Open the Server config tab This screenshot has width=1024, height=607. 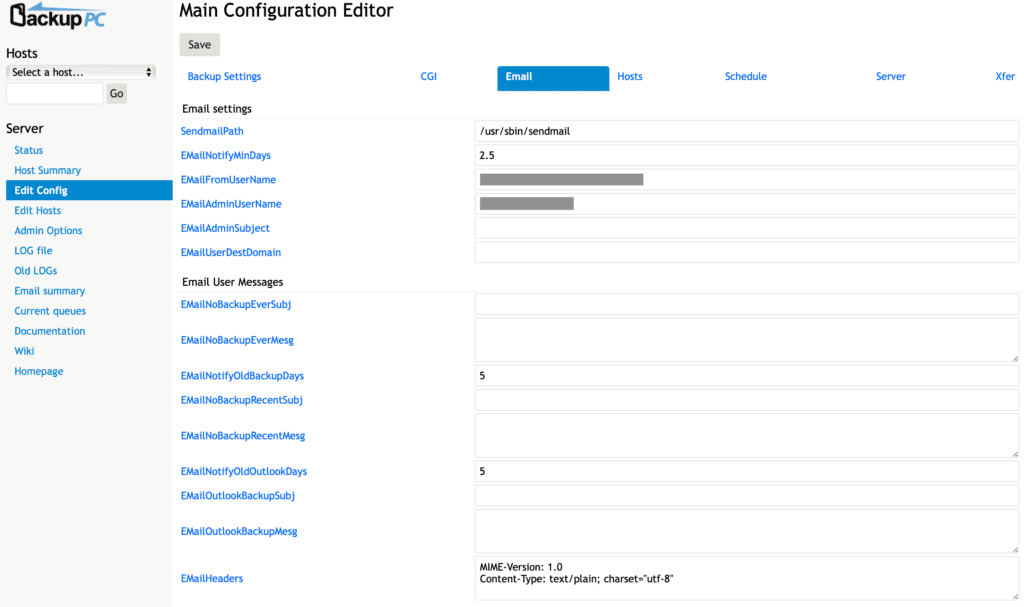pyautogui.click(x=890, y=77)
